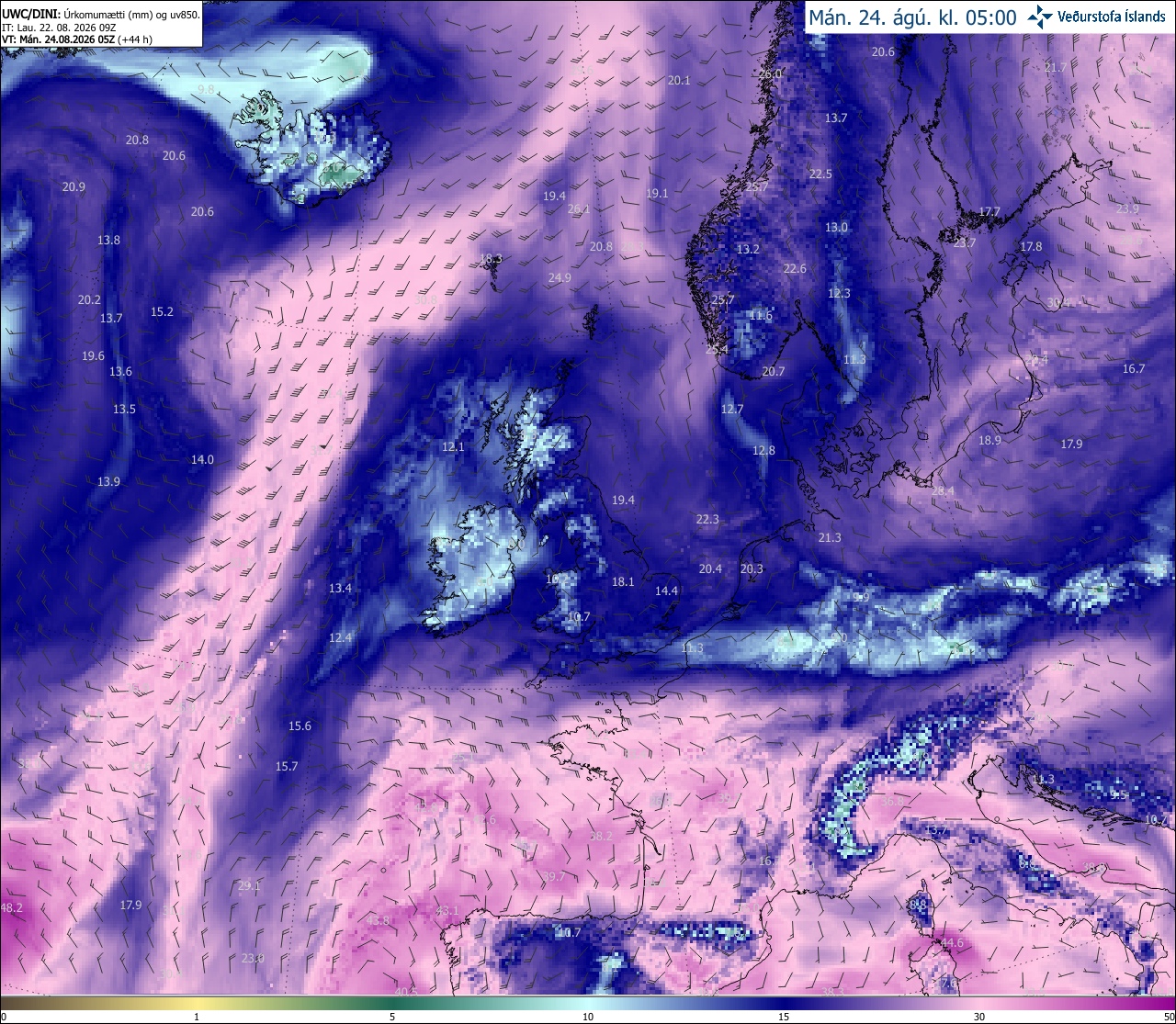This screenshot has height=1024, width=1176.
Task: Pick the color scale at tick 30
Action: coord(979,1008)
